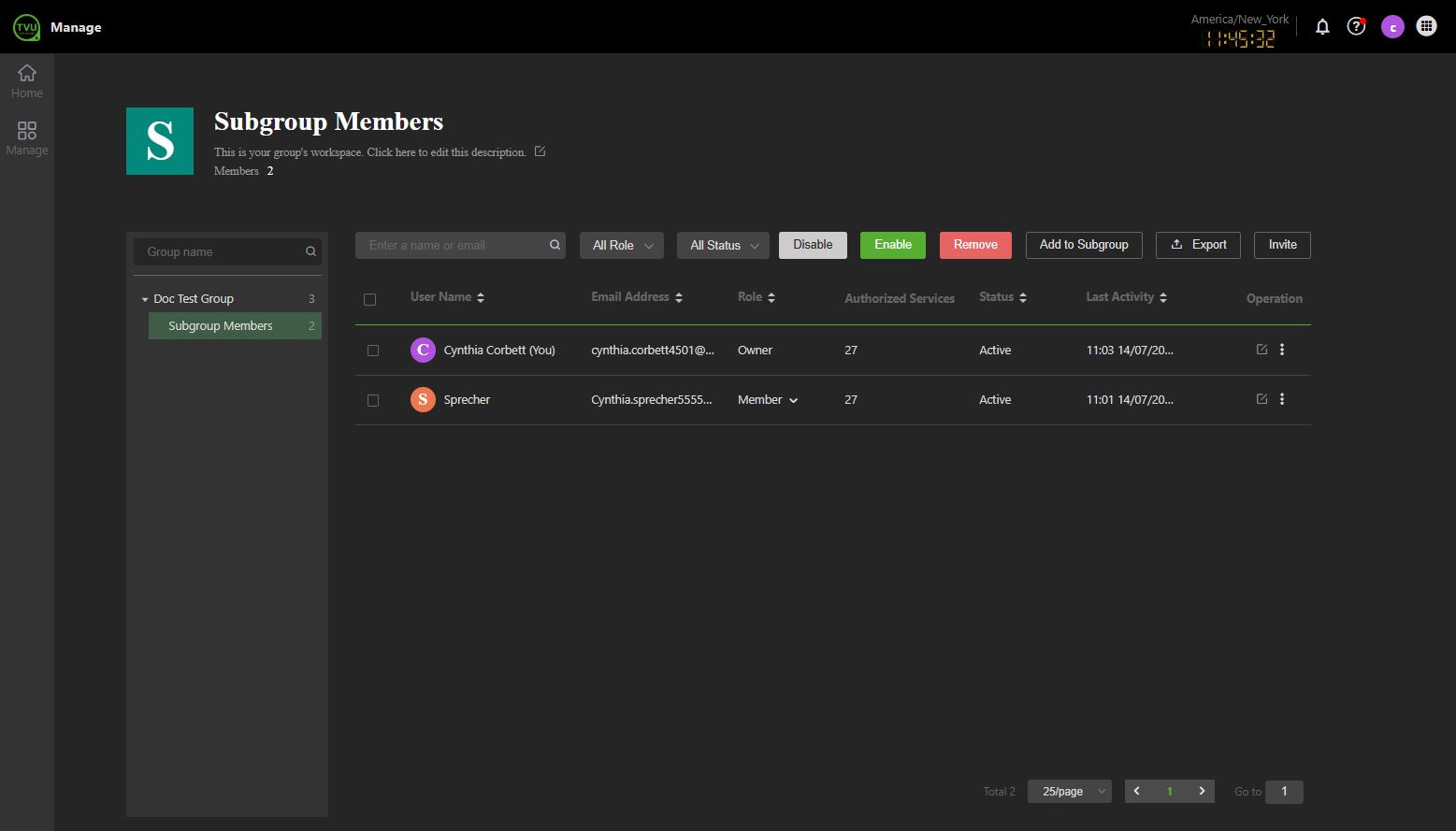Click Last Activity 11:03 14/07/20...
The height and width of the screenshot is (831, 1456).
(1130, 350)
